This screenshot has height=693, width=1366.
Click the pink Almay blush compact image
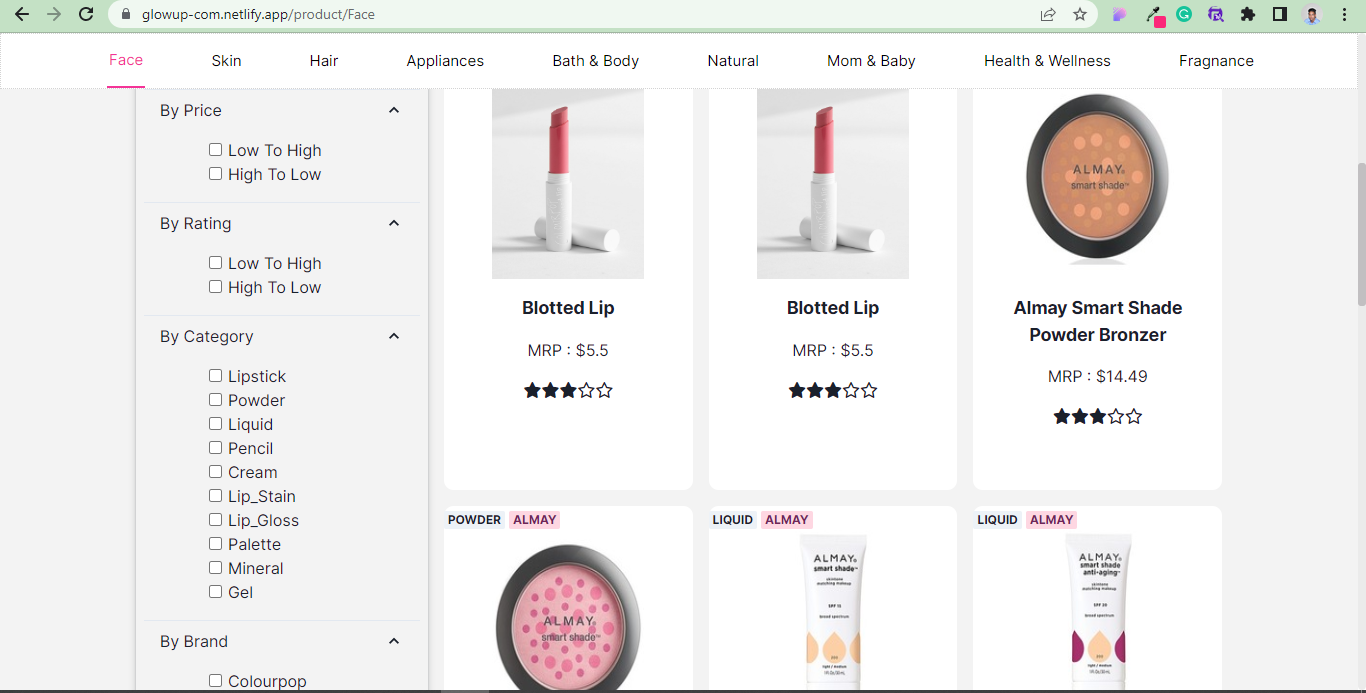point(568,617)
